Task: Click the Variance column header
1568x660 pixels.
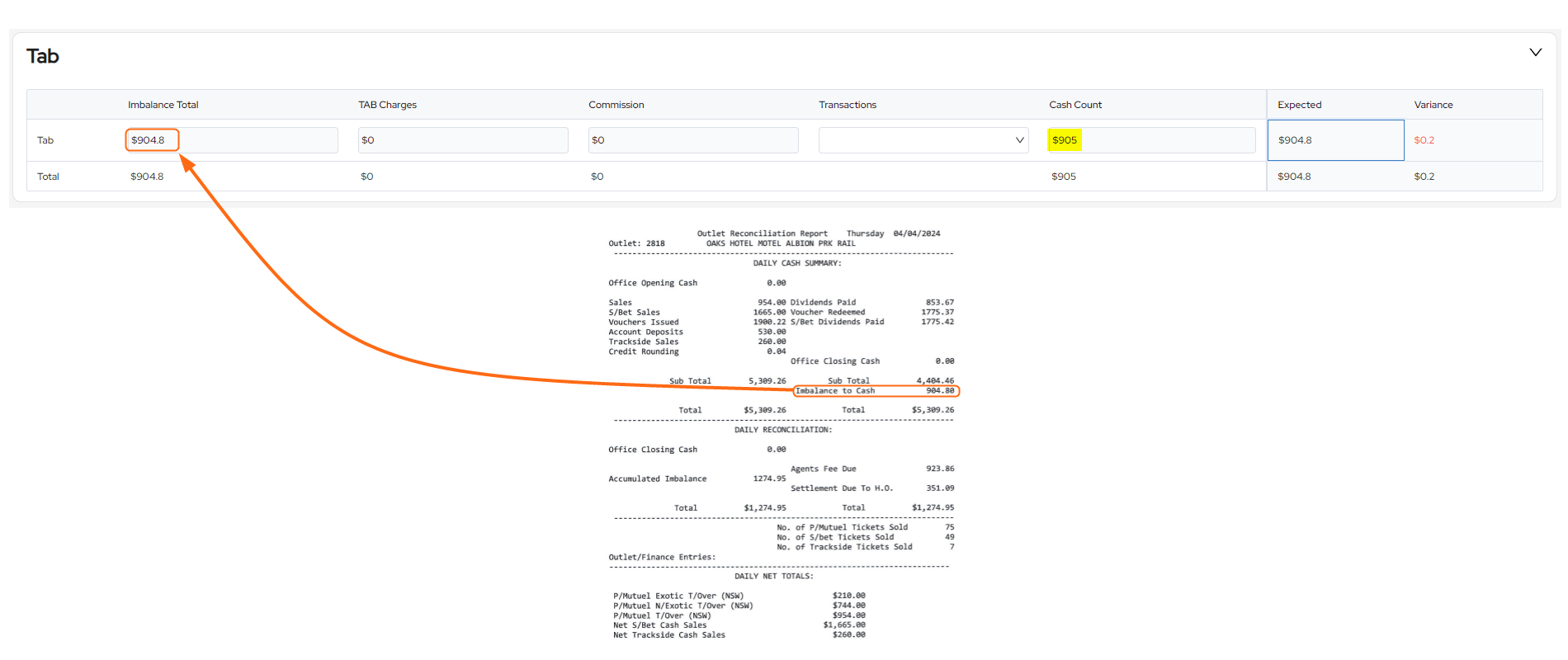Action: click(1433, 105)
